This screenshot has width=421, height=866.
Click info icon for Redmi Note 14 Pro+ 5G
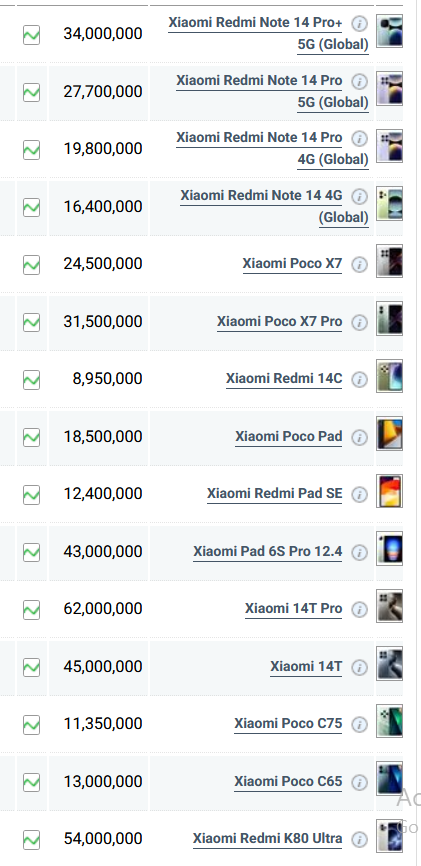pyautogui.click(x=360, y=23)
